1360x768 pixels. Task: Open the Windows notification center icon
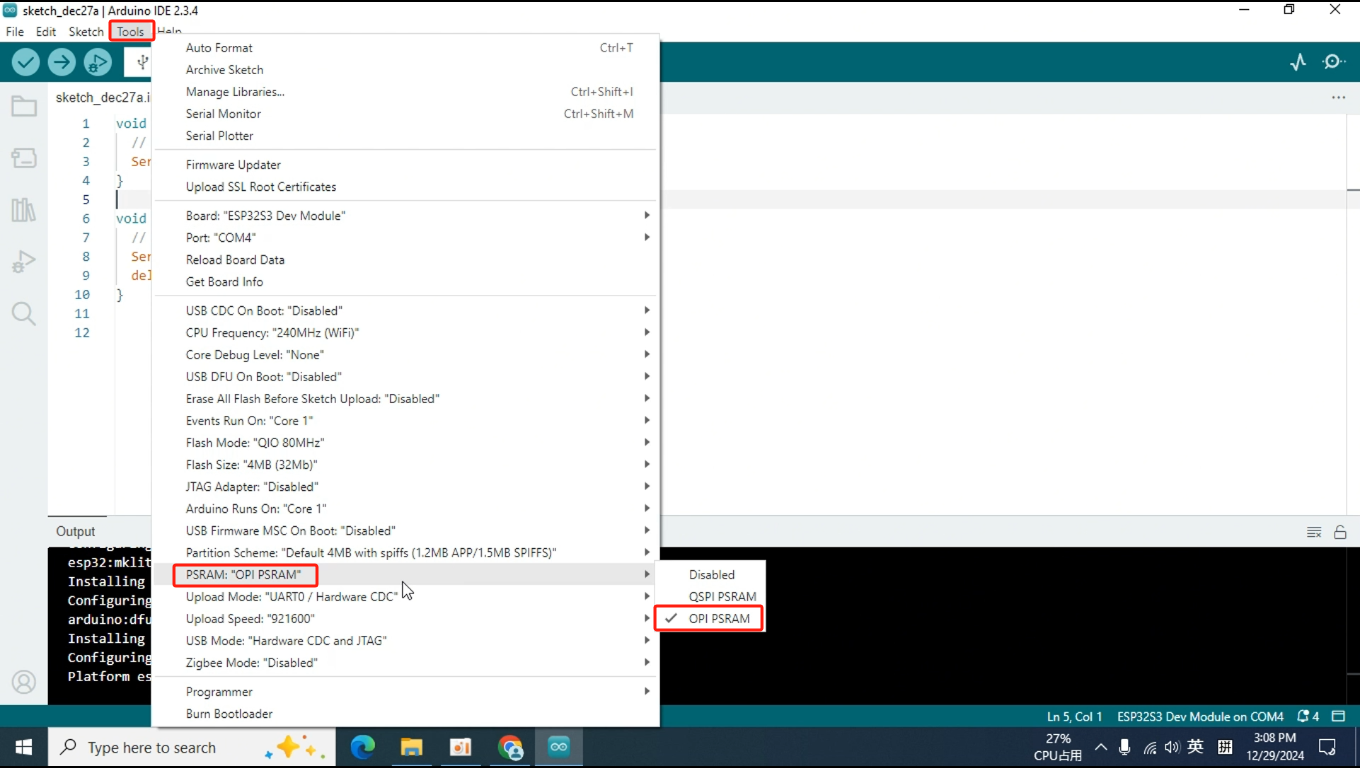coord(1327,747)
